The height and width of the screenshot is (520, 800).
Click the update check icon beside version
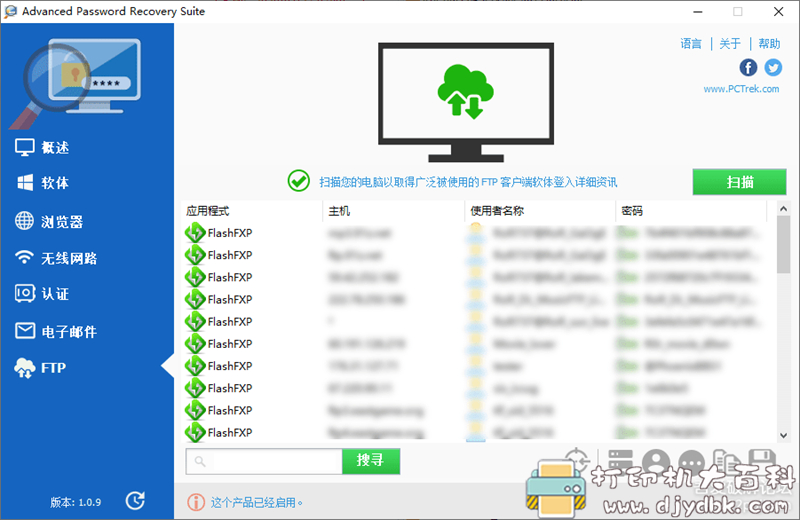pyautogui.click(x=135, y=501)
